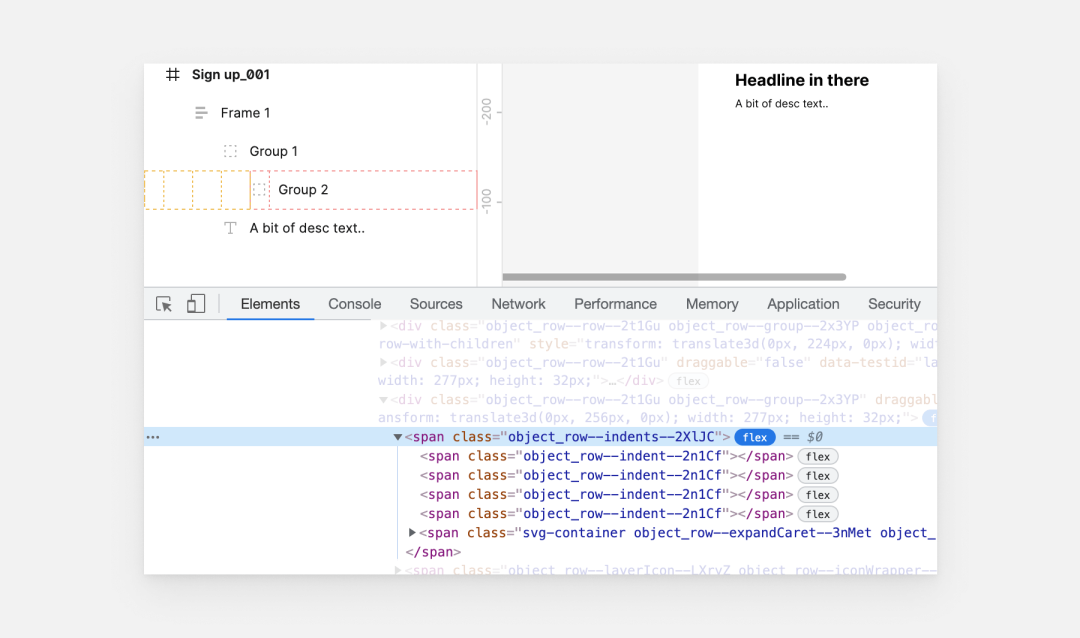This screenshot has width=1080, height=638.
Task: Open the Elements tab
Action: 270,304
